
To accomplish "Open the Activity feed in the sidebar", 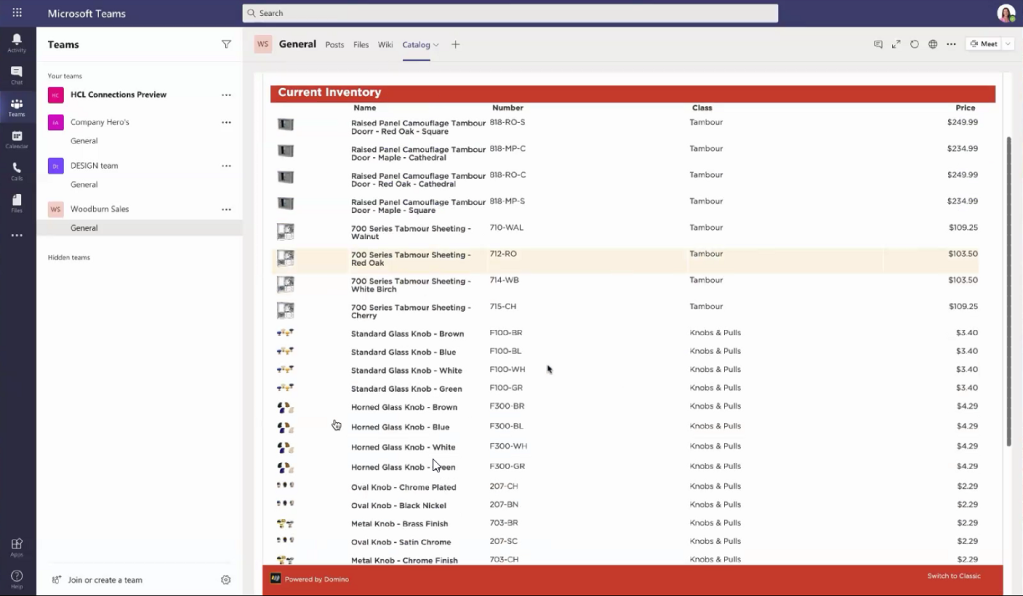I will coord(17,42).
